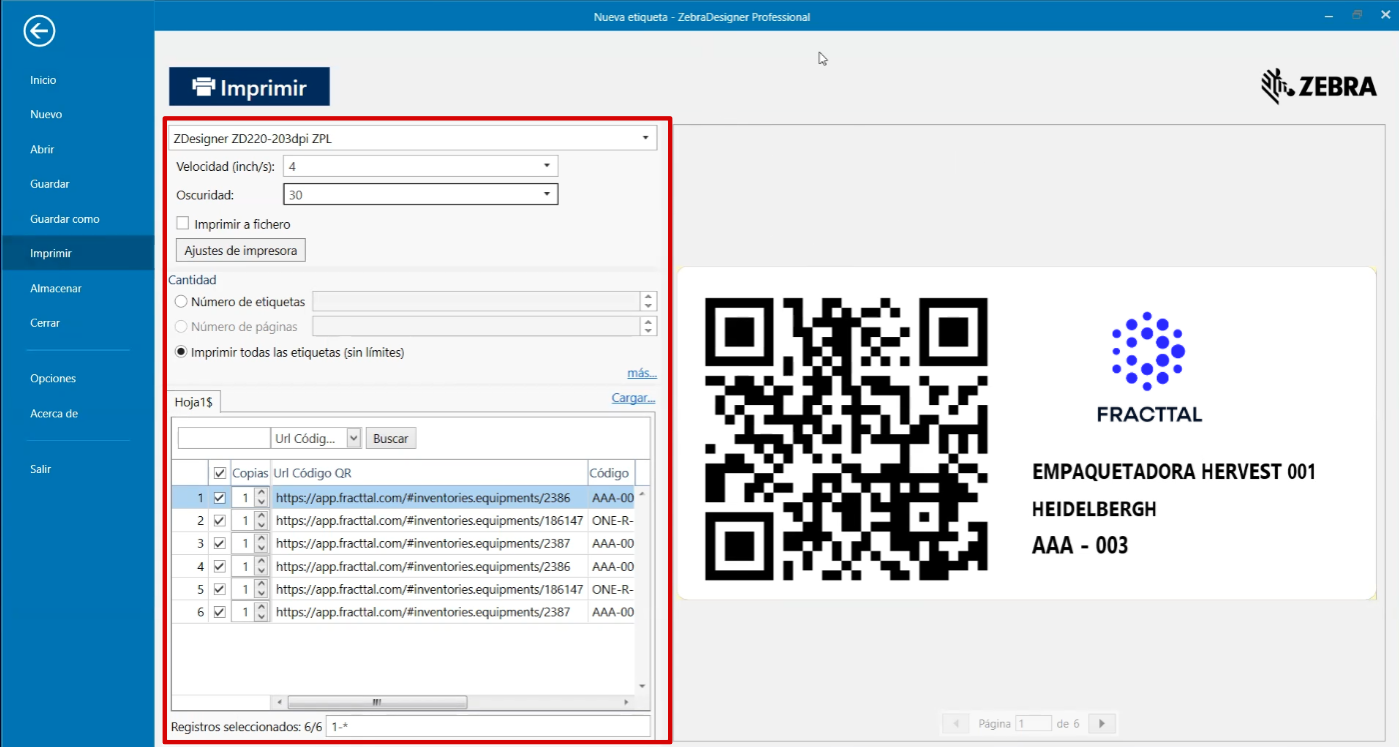Uncheck the record 3 row checkbox
Viewport: 1399px width, 747px height.
click(x=219, y=543)
